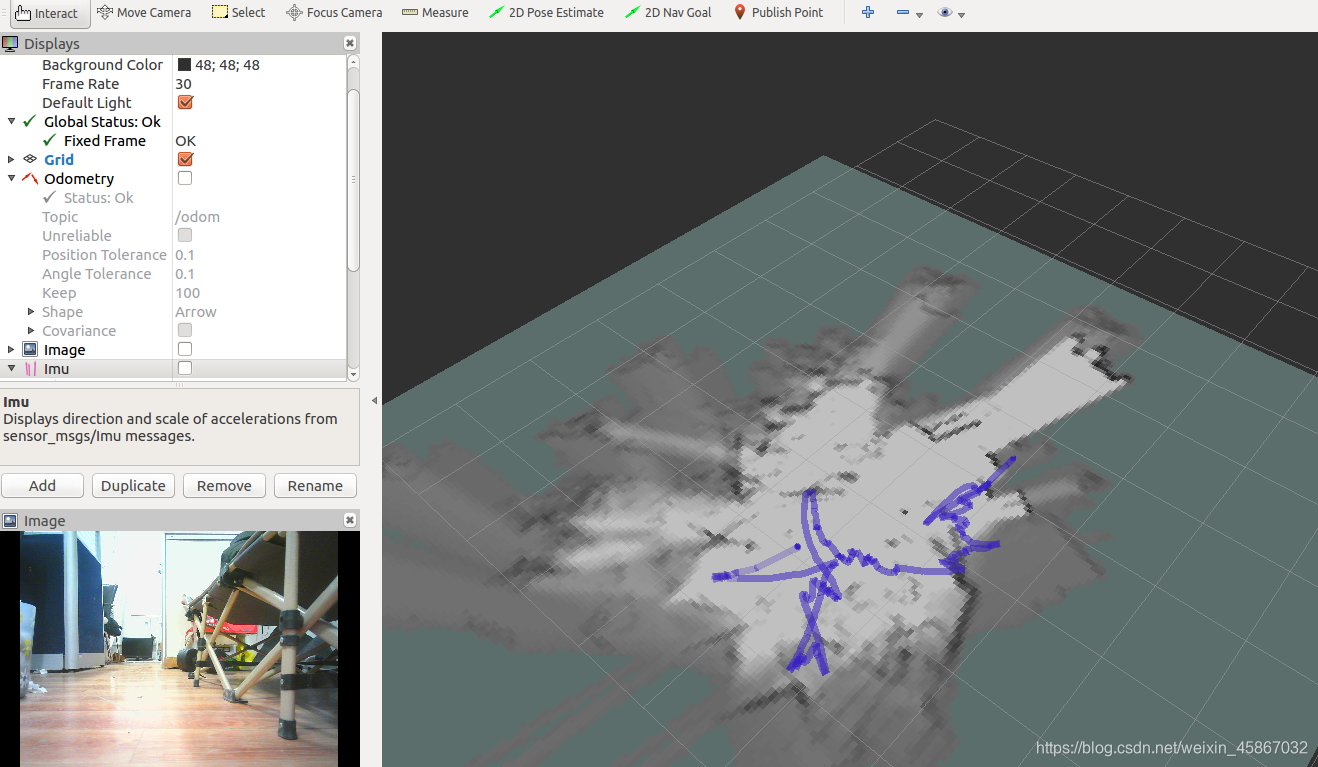Collapse the Odometry display node
The image size is (1318, 767).
click(x=11, y=178)
